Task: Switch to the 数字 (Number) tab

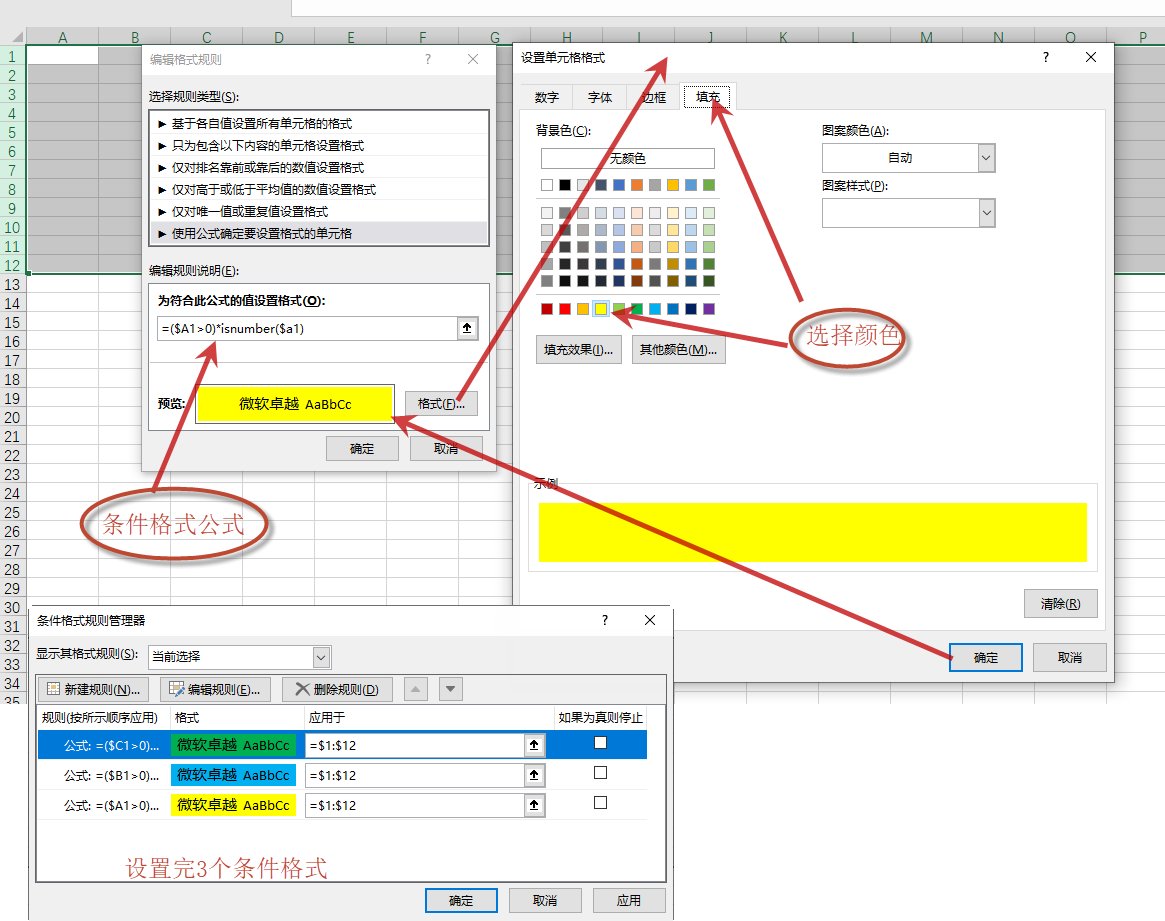Action: (x=546, y=97)
